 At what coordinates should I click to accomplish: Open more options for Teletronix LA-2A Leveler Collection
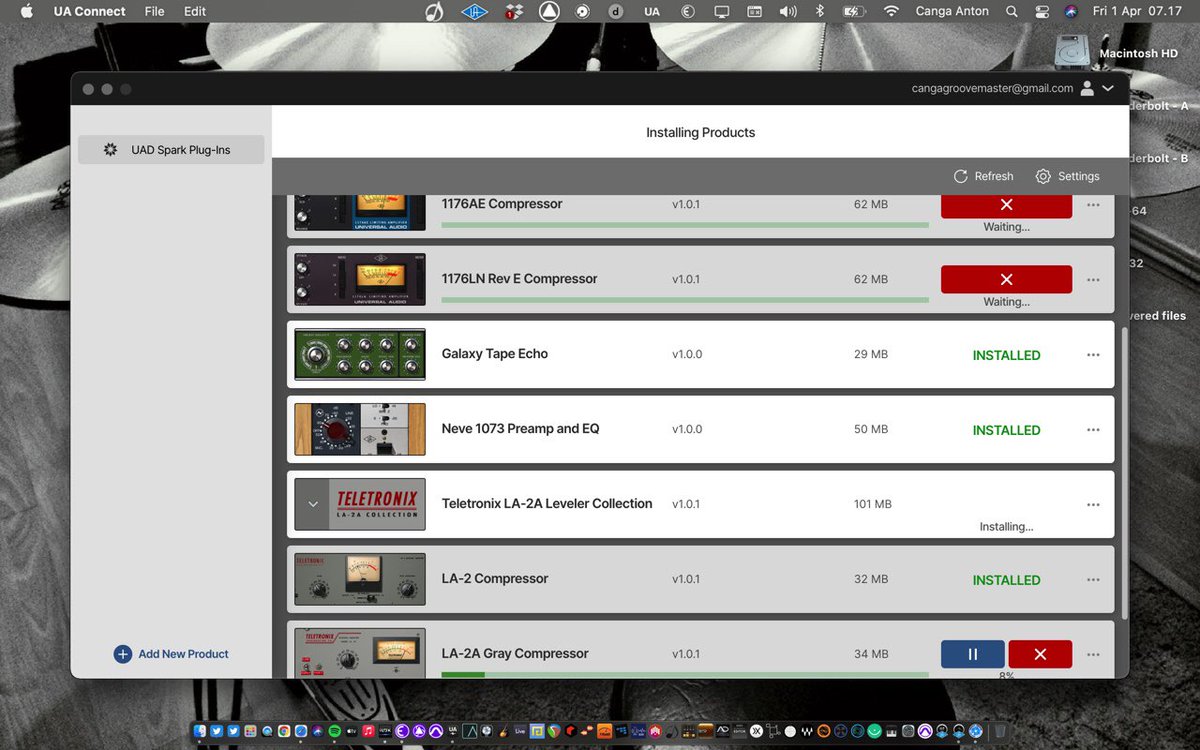[x=1093, y=505]
